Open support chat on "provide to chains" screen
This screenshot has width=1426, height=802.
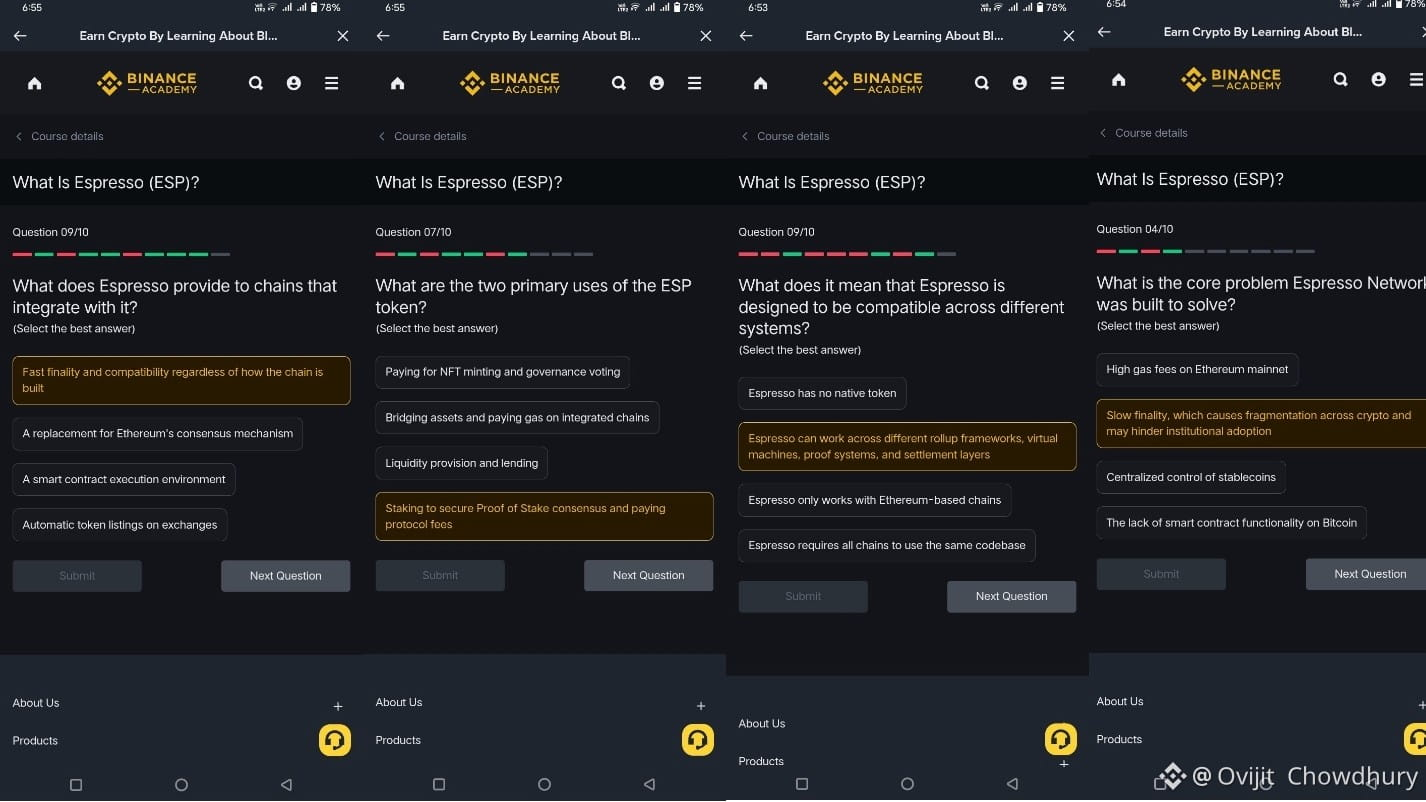pos(335,740)
